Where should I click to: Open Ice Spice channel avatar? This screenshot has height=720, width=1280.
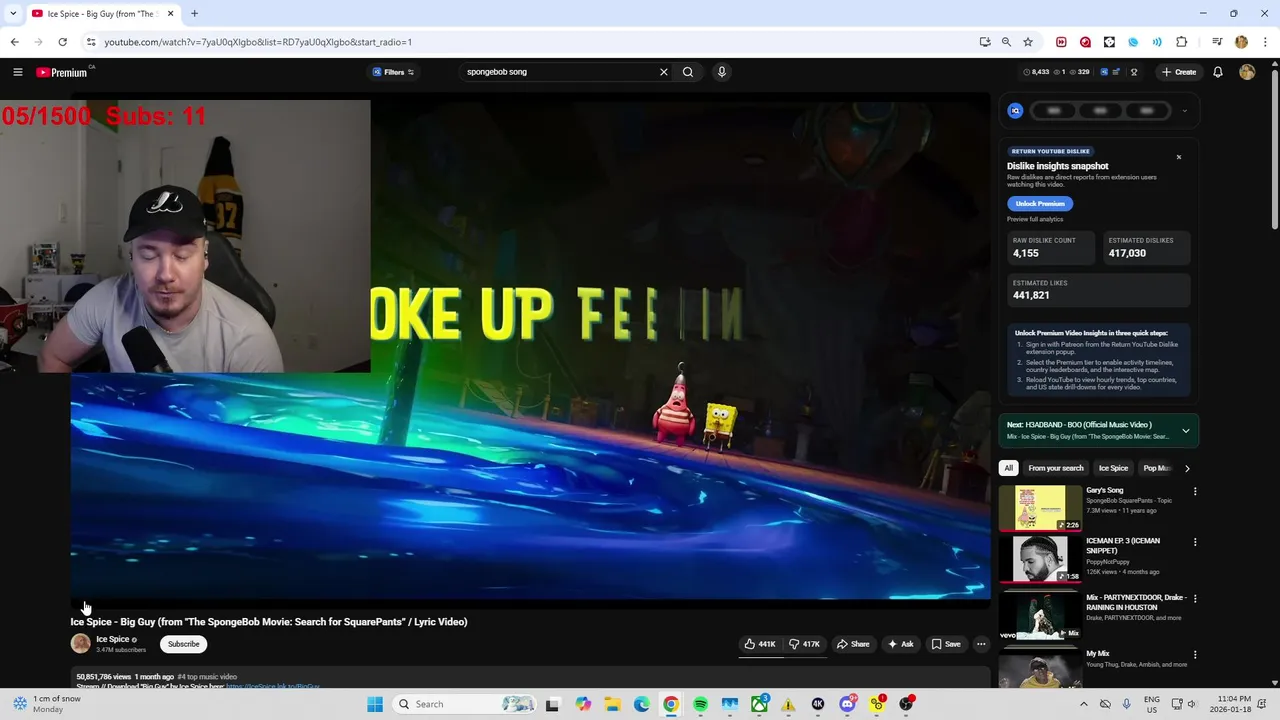click(x=80, y=644)
